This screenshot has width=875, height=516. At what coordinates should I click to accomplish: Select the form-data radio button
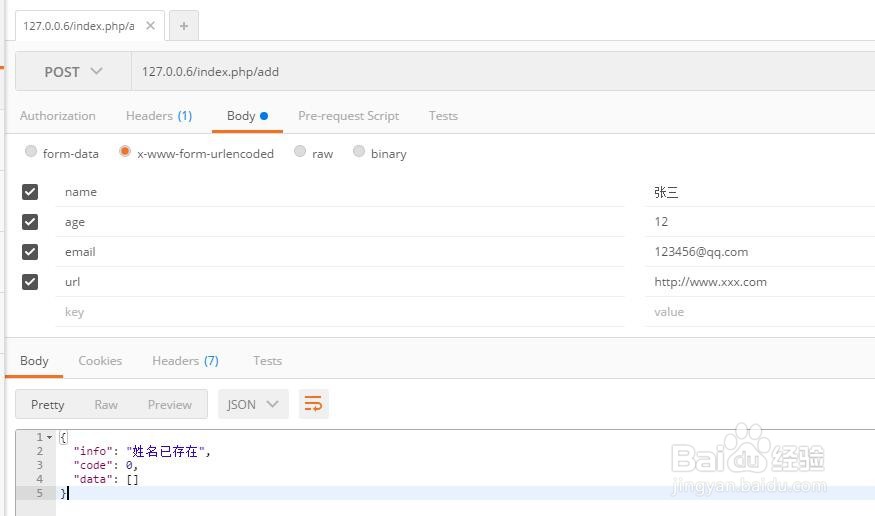[31, 152]
